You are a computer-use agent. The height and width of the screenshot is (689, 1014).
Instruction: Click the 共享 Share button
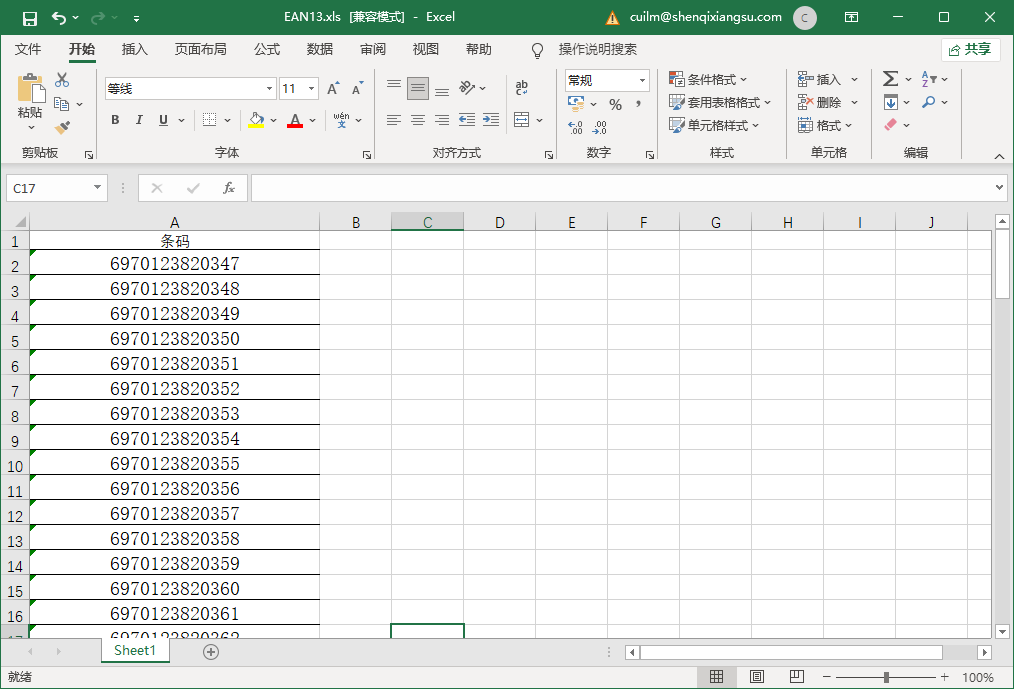971,49
